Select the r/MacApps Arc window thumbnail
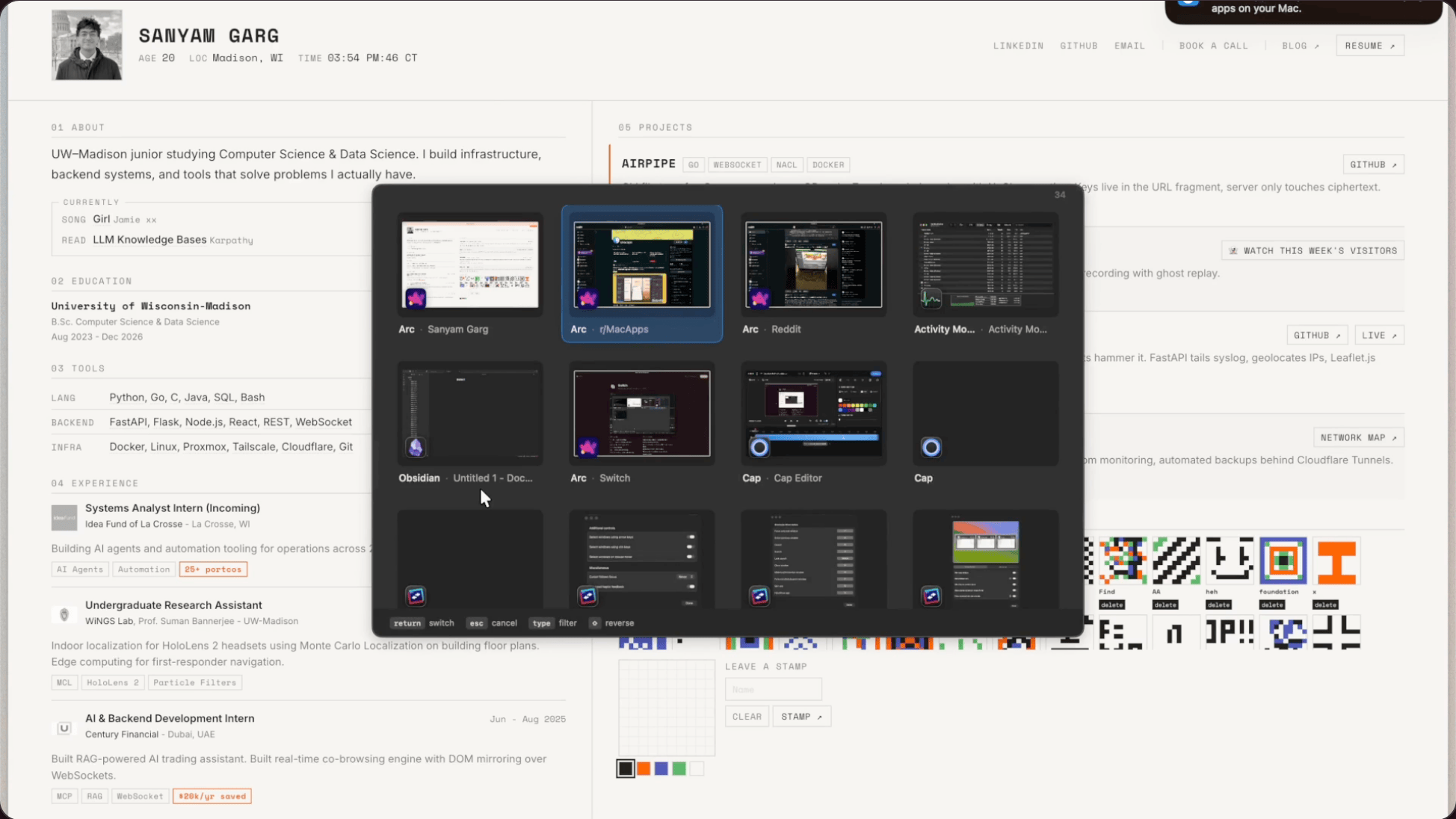Screen dimensions: 1456x819 tap(642, 265)
